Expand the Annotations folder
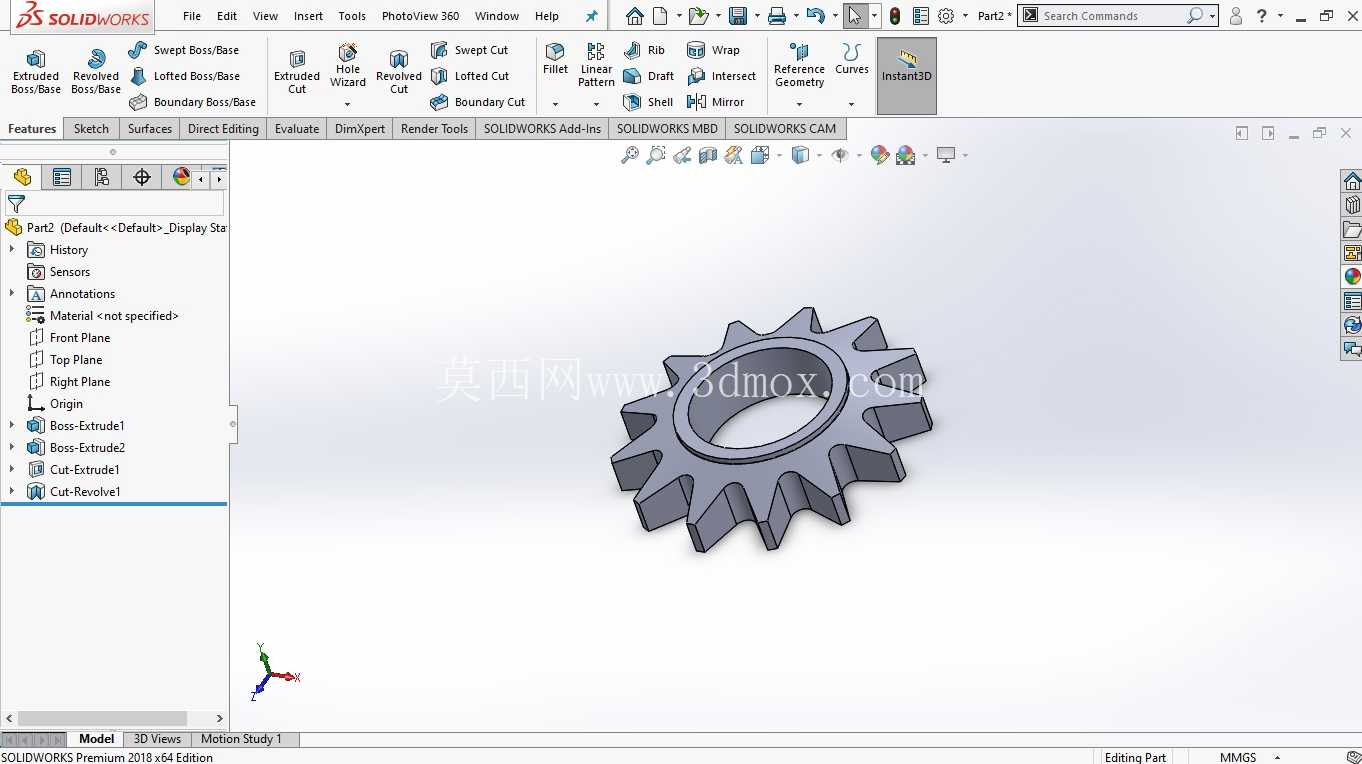 pyautogui.click(x=12, y=294)
